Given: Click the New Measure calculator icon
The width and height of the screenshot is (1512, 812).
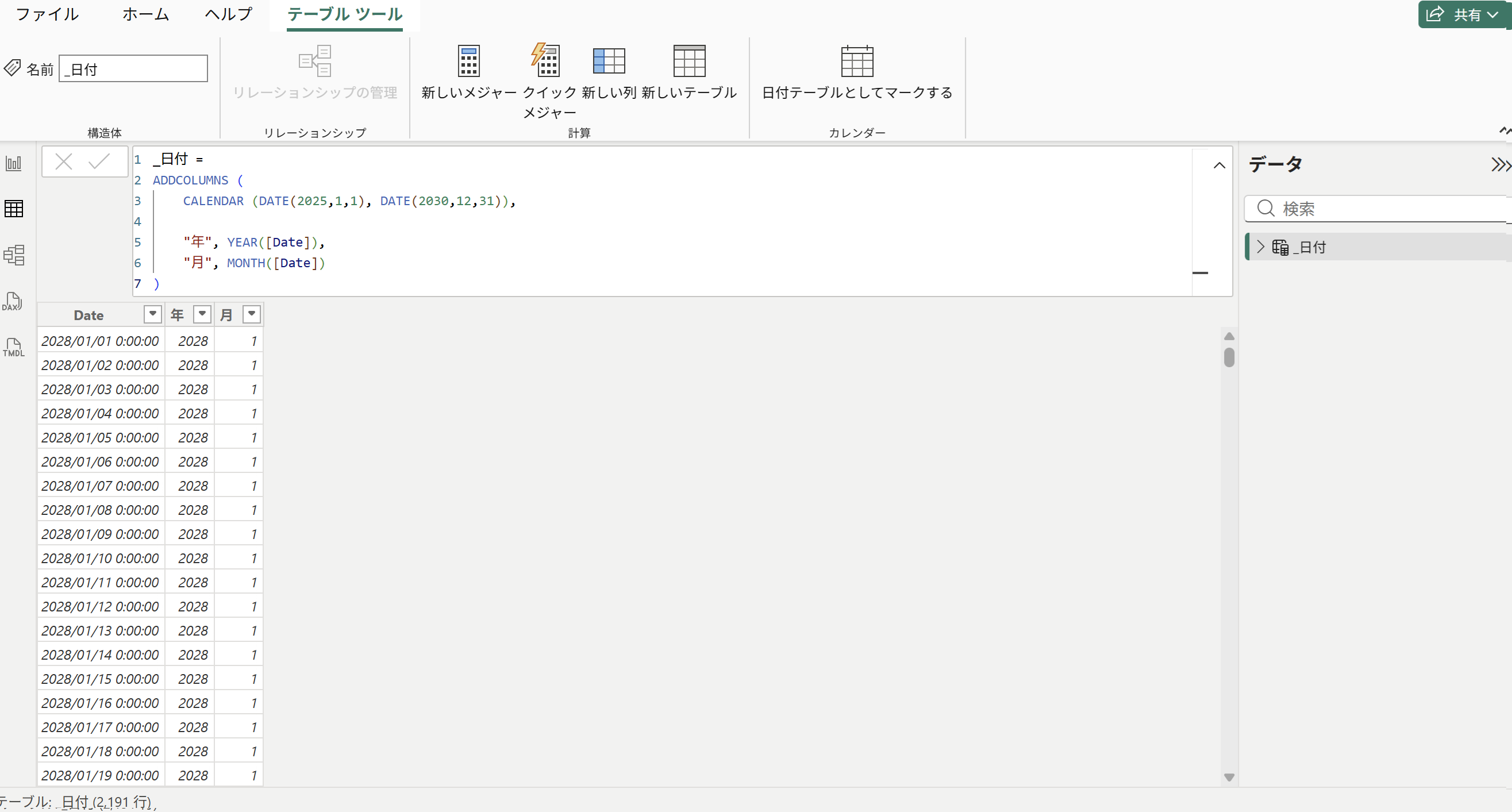Looking at the screenshot, I should (x=468, y=61).
